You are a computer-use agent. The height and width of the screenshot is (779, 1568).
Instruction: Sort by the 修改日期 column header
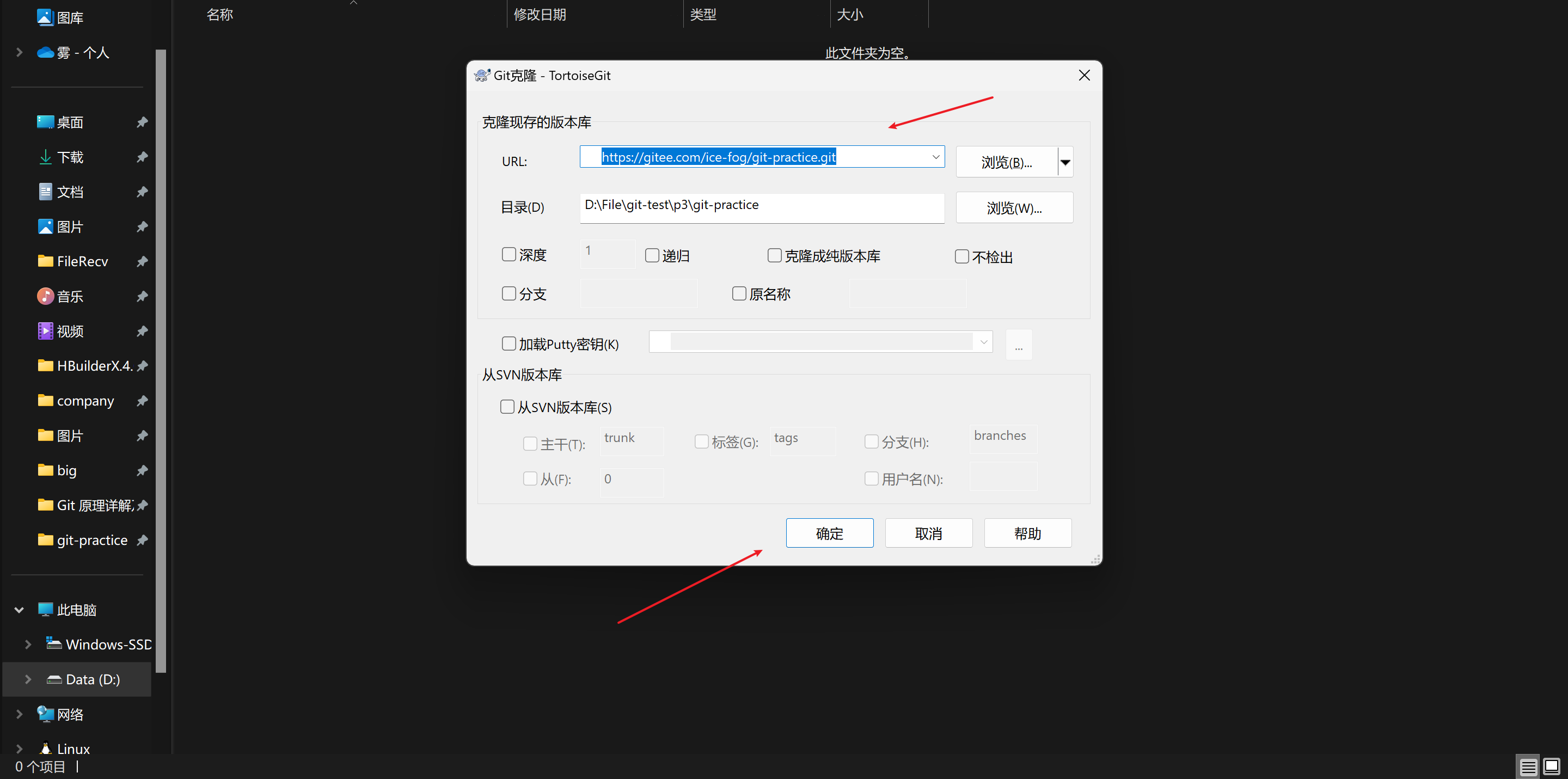540,15
